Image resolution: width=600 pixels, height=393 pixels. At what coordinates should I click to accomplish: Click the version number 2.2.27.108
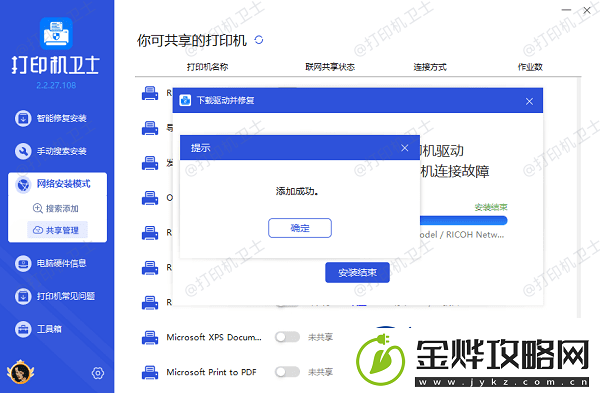56,85
